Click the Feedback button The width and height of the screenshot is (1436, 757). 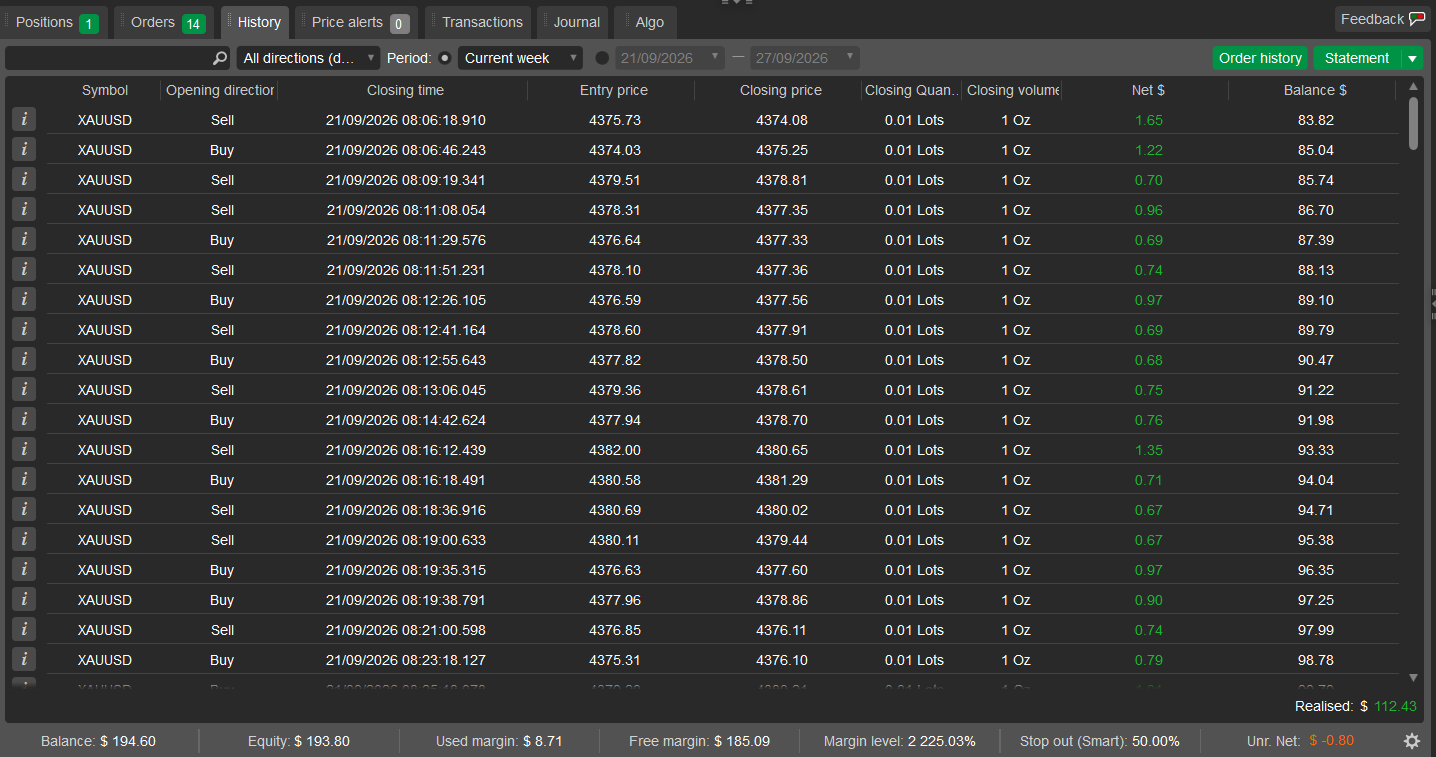1383,19
